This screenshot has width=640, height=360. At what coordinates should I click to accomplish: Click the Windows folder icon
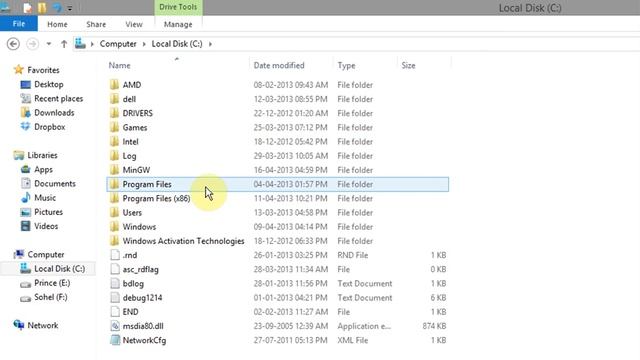pos(115,227)
